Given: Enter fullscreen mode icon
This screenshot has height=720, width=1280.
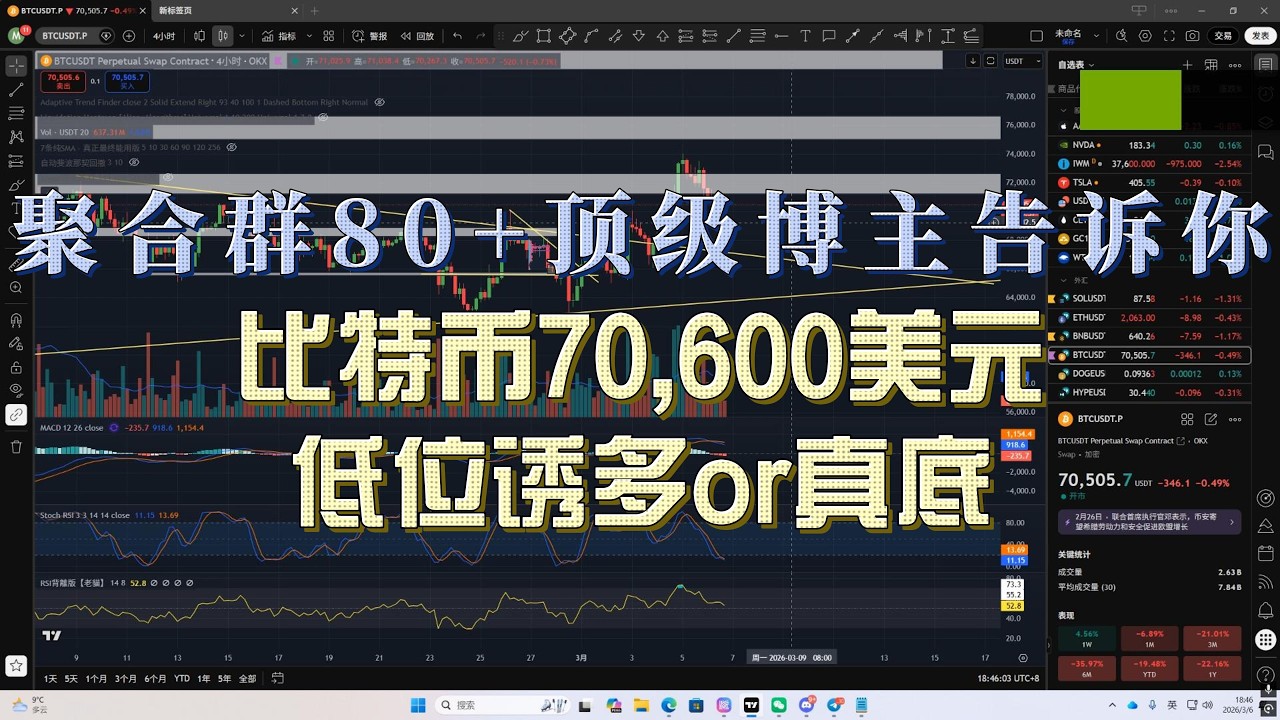Looking at the screenshot, I should coord(1169,35).
